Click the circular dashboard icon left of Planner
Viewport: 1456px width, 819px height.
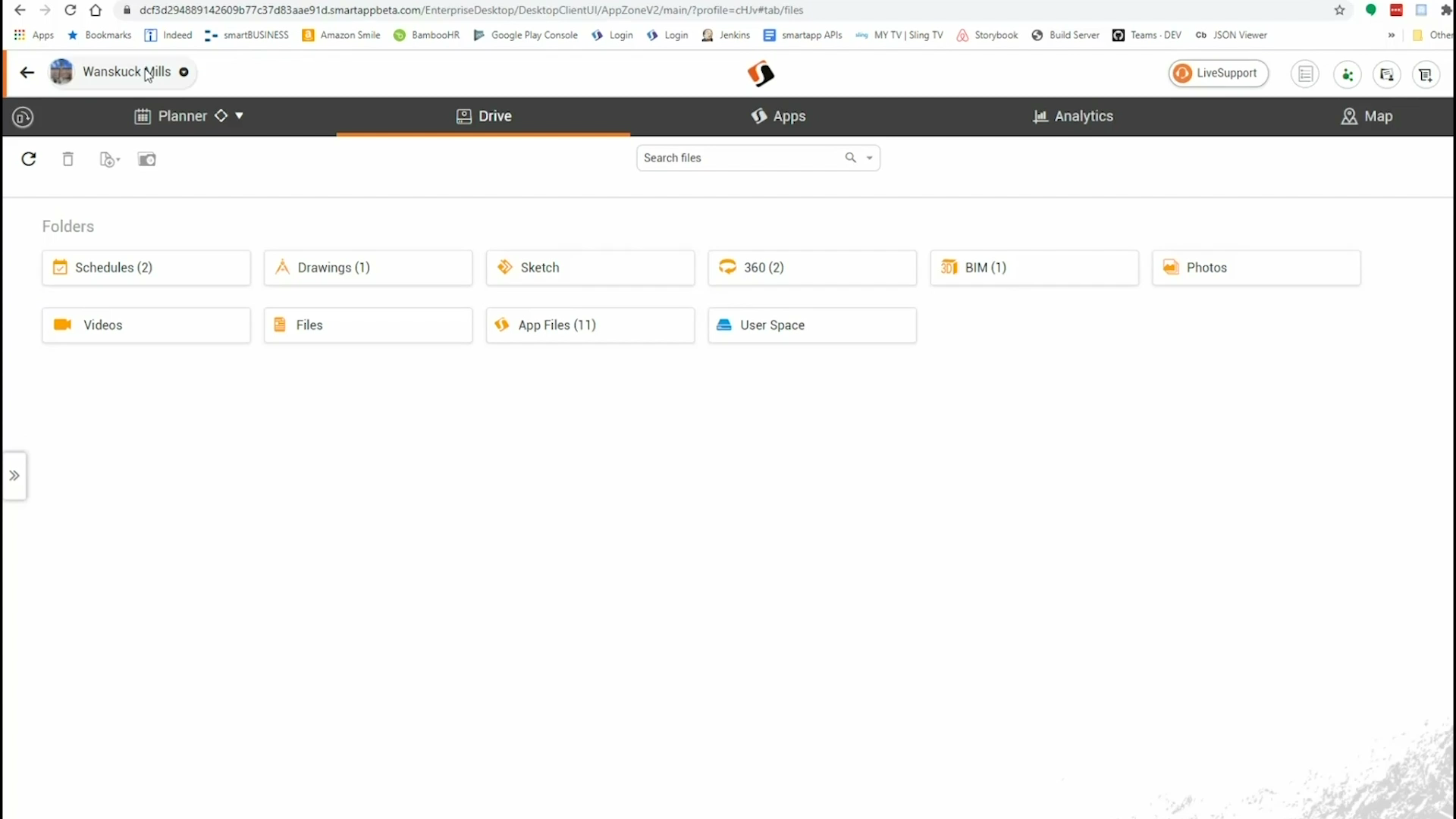[x=23, y=117]
